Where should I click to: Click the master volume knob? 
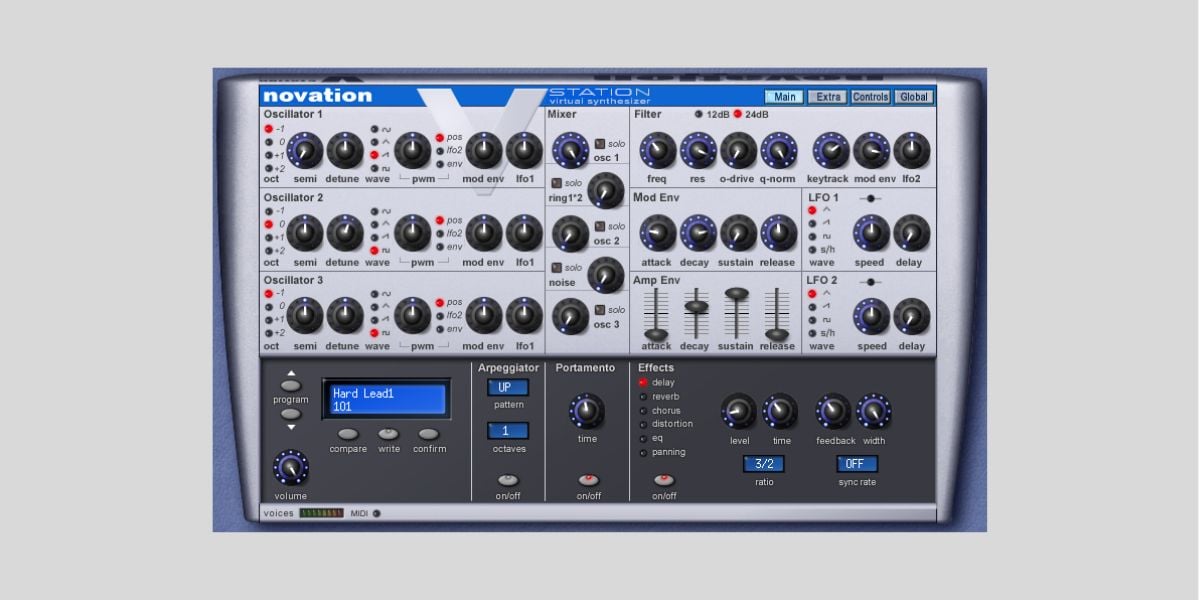pos(291,467)
